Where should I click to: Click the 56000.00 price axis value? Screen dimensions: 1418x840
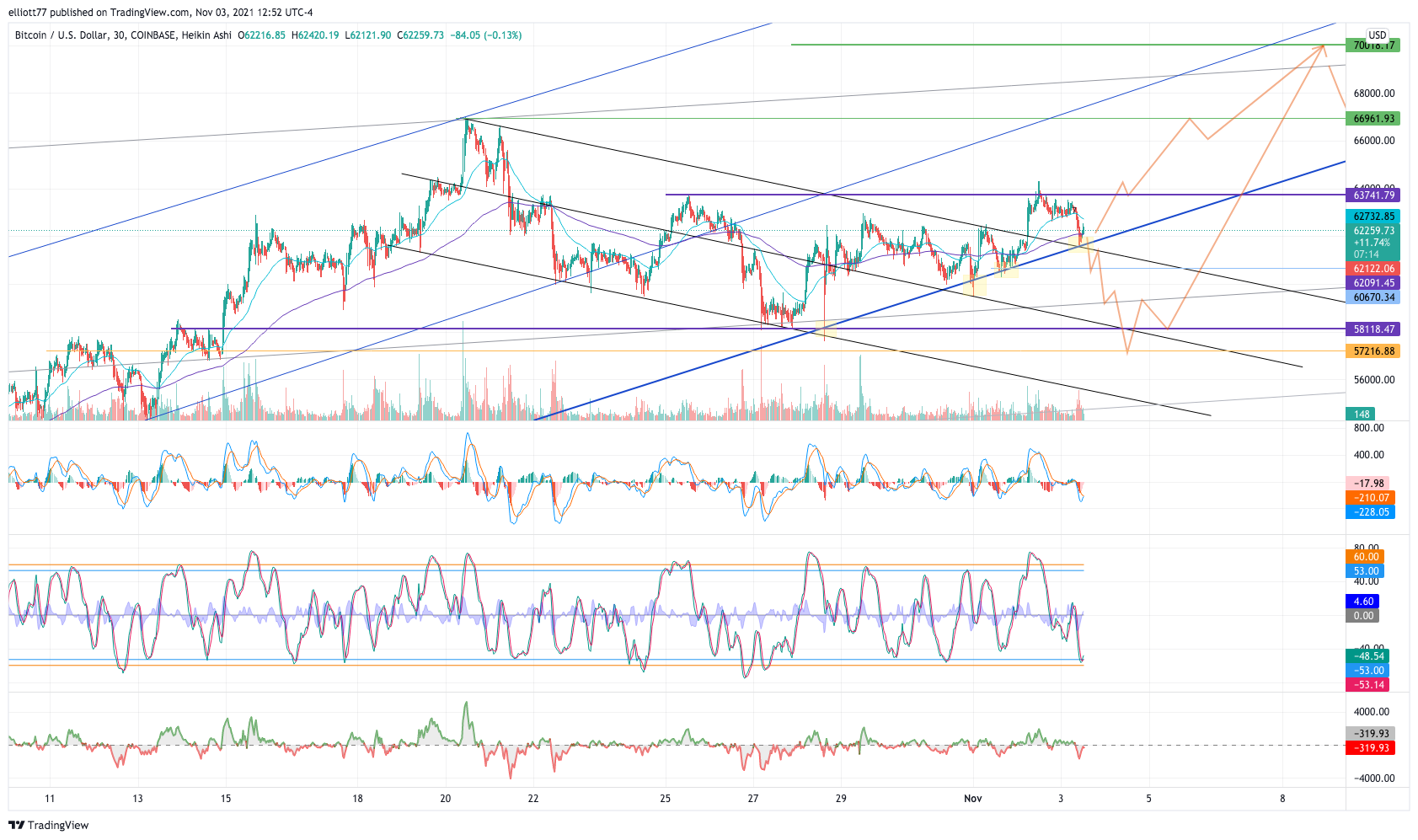1374,380
